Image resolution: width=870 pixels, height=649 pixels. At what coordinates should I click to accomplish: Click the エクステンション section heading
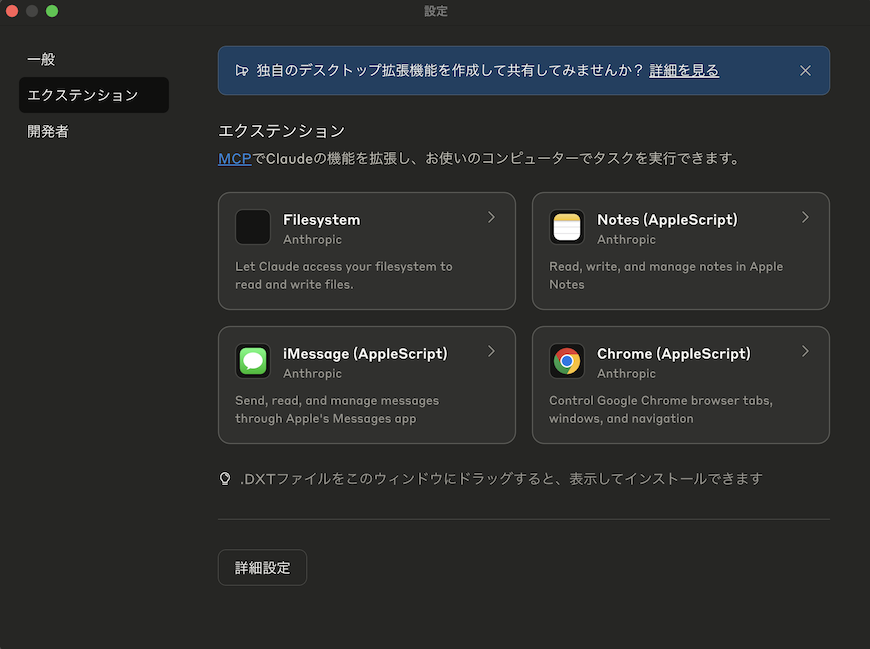pos(281,131)
